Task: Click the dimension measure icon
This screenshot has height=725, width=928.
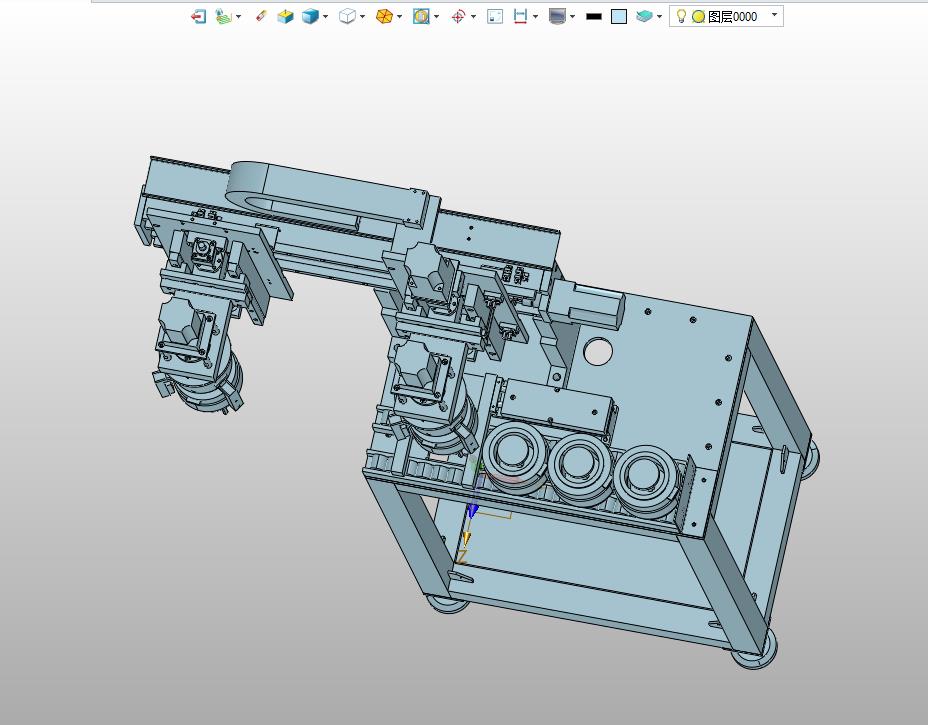Action: (x=520, y=16)
